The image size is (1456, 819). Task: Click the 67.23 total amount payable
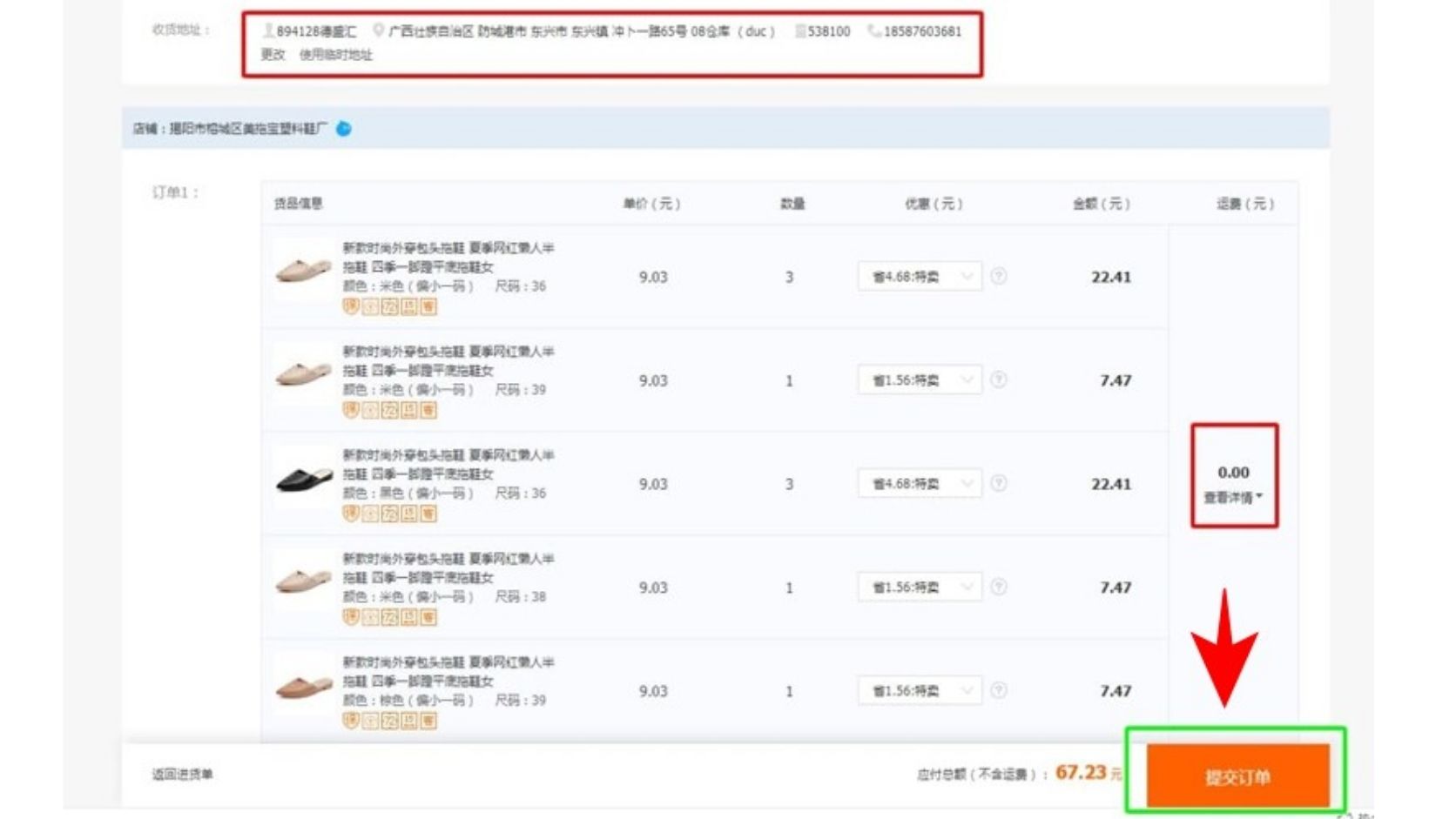(1081, 773)
